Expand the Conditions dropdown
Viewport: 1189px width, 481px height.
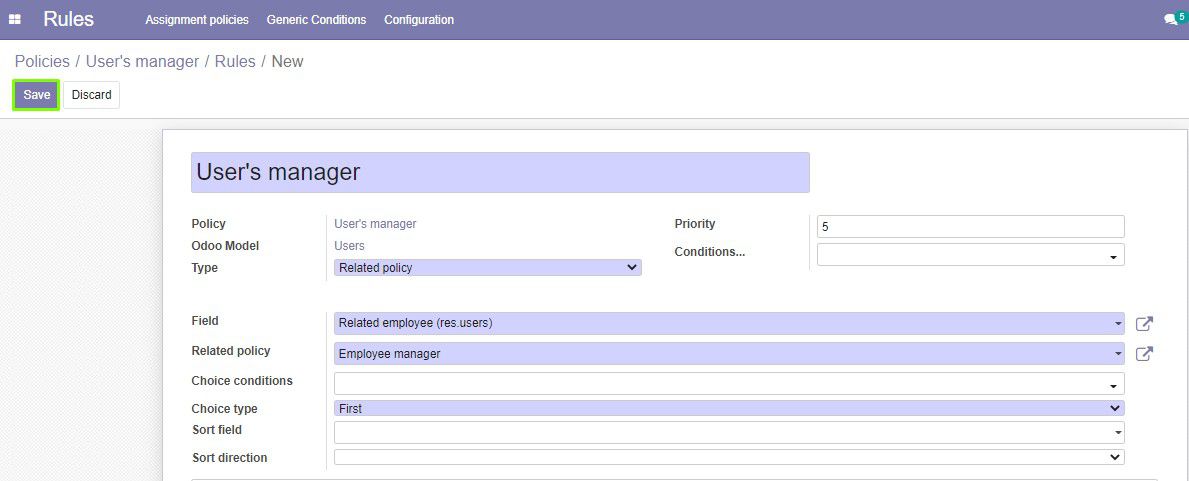click(970, 255)
